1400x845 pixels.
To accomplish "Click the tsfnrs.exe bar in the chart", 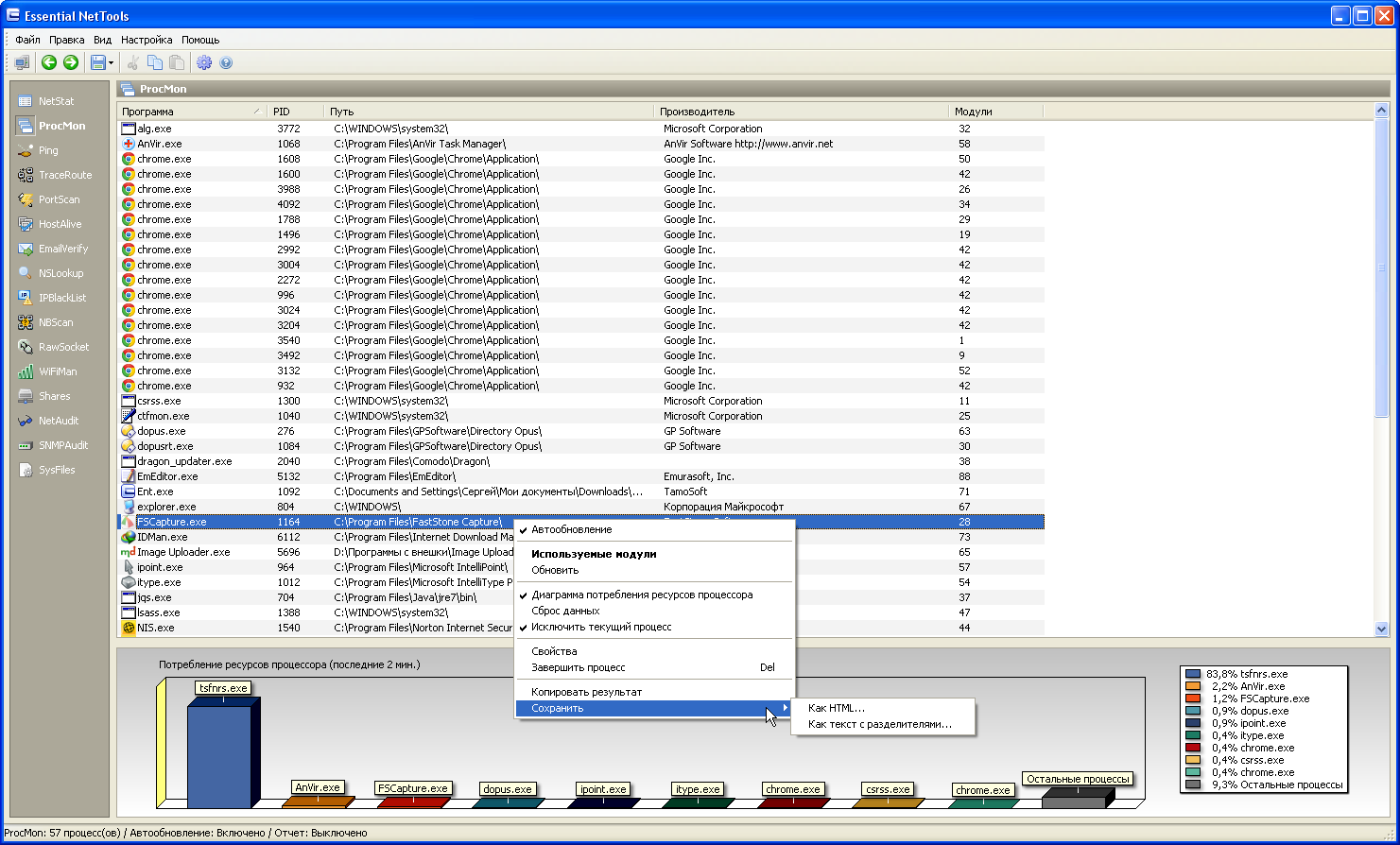I will (x=223, y=754).
